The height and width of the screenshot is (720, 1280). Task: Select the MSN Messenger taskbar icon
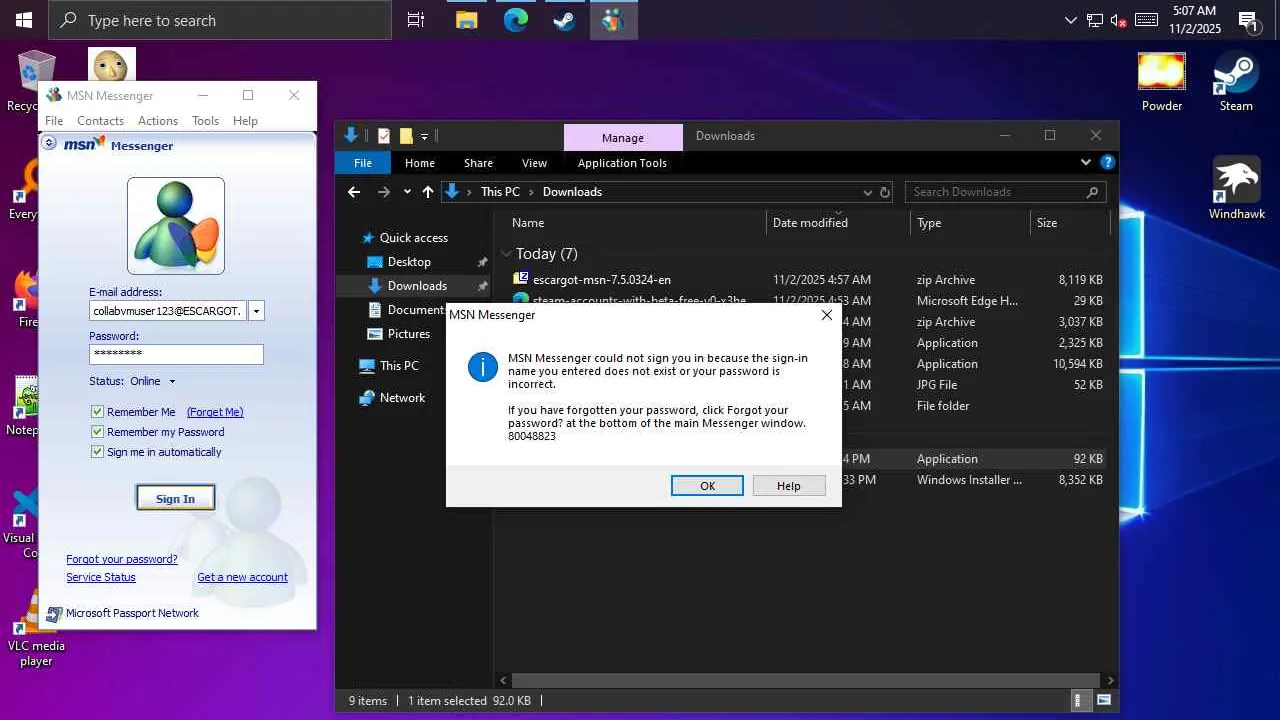[x=613, y=20]
